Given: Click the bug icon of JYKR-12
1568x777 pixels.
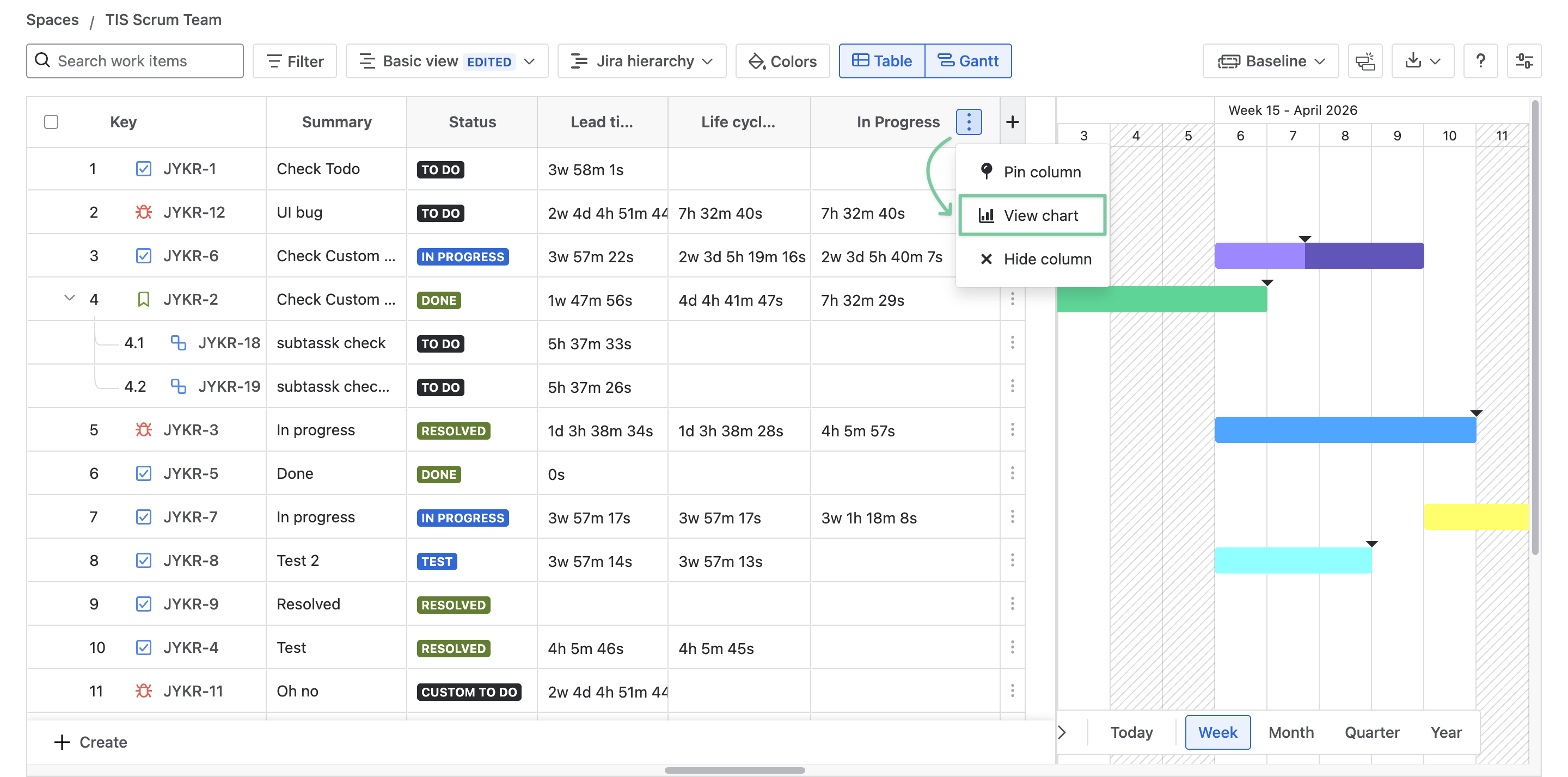Looking at the screenshot, I should [143, 212].
